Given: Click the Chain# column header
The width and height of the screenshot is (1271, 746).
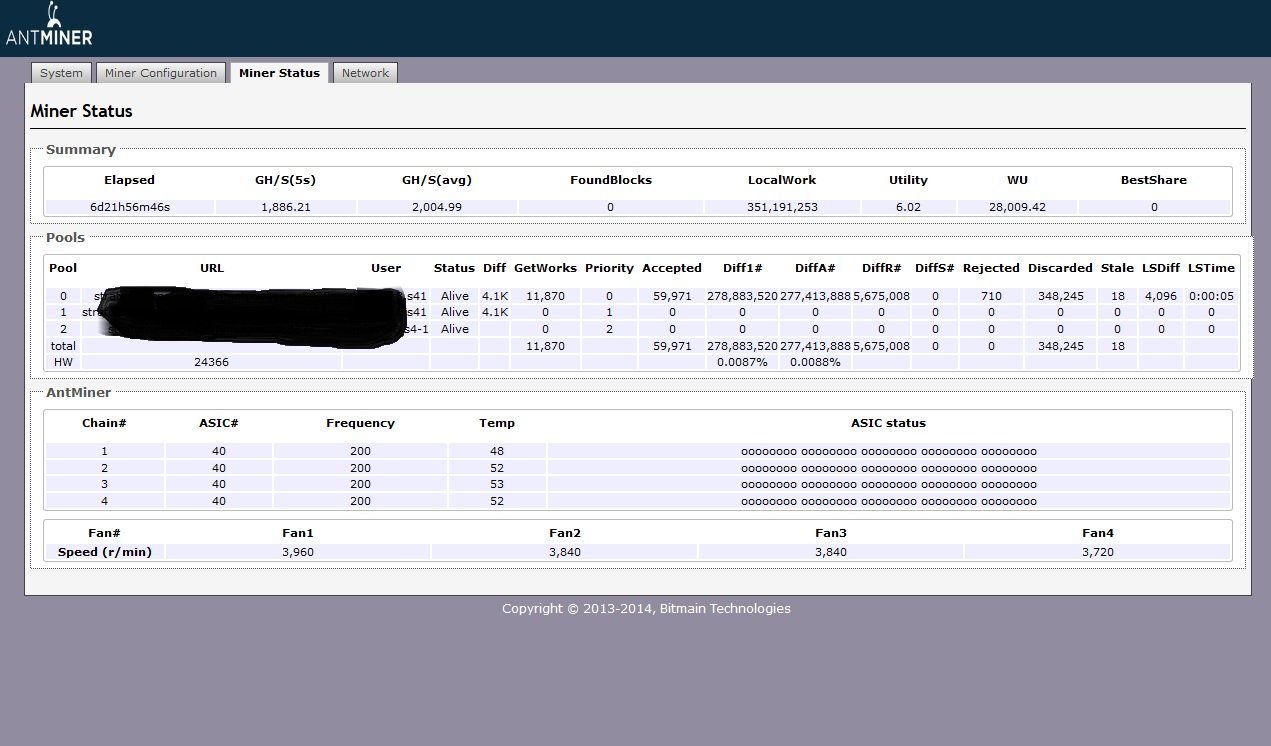Looking at the screenshot, I should (104, 423).
